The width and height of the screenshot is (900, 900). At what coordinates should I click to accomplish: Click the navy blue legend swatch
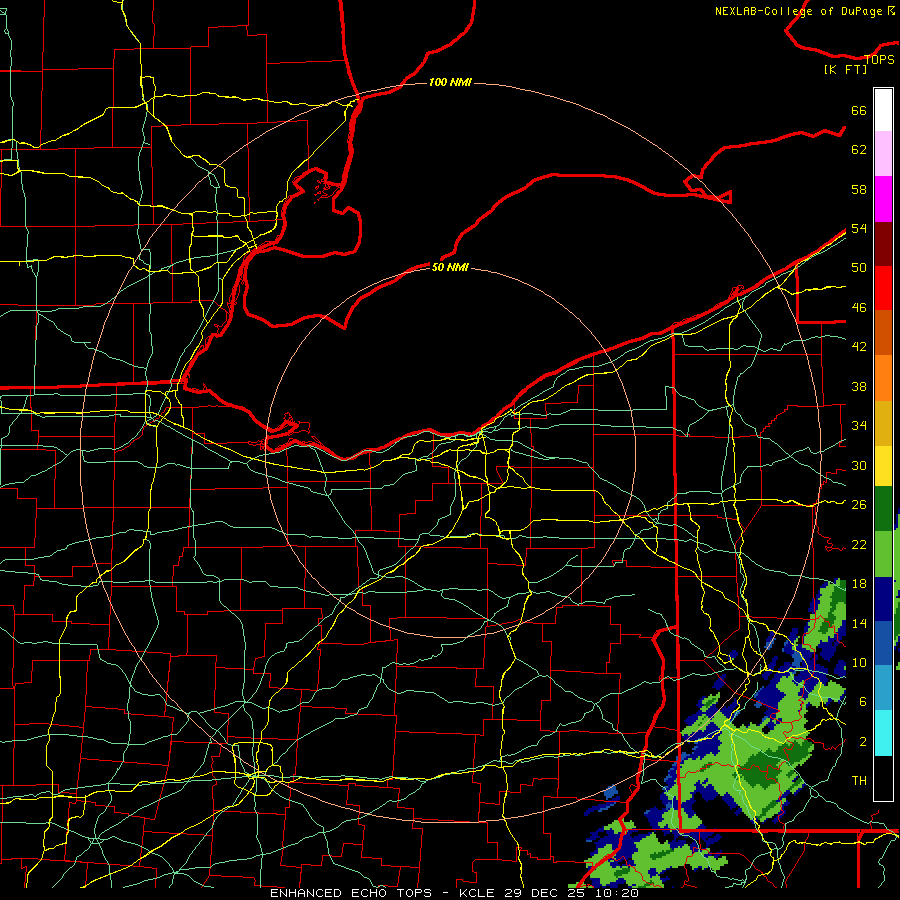(883, 599)
